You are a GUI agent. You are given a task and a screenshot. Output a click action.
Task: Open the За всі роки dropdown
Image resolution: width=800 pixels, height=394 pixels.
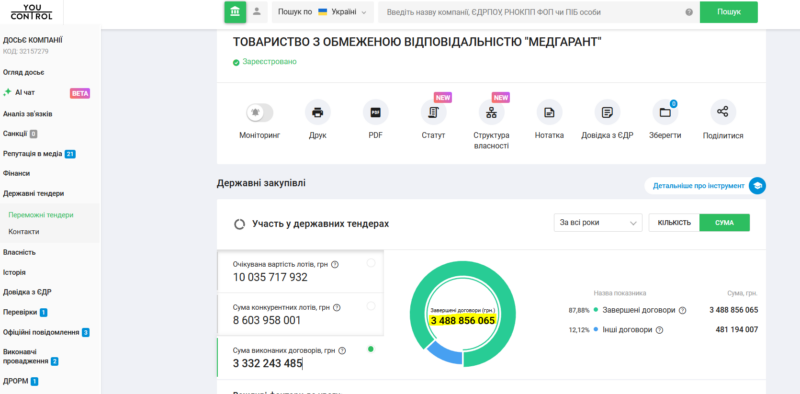pos(598,223)
